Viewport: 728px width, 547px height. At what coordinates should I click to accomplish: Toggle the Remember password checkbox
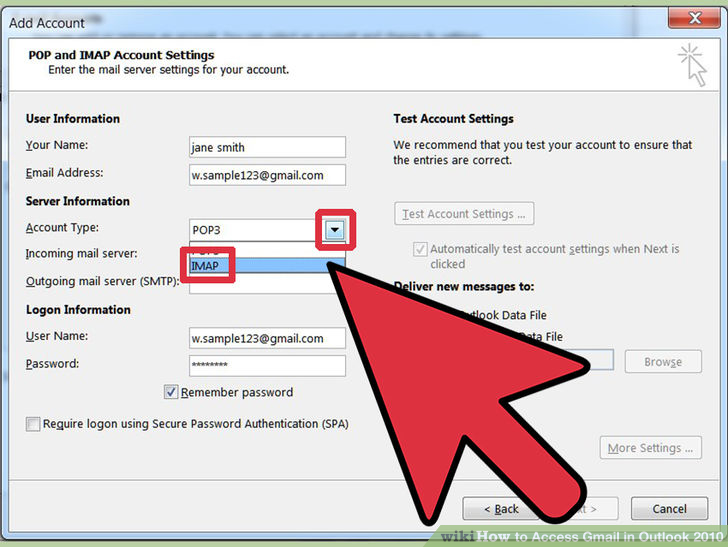tap(171, 392)
